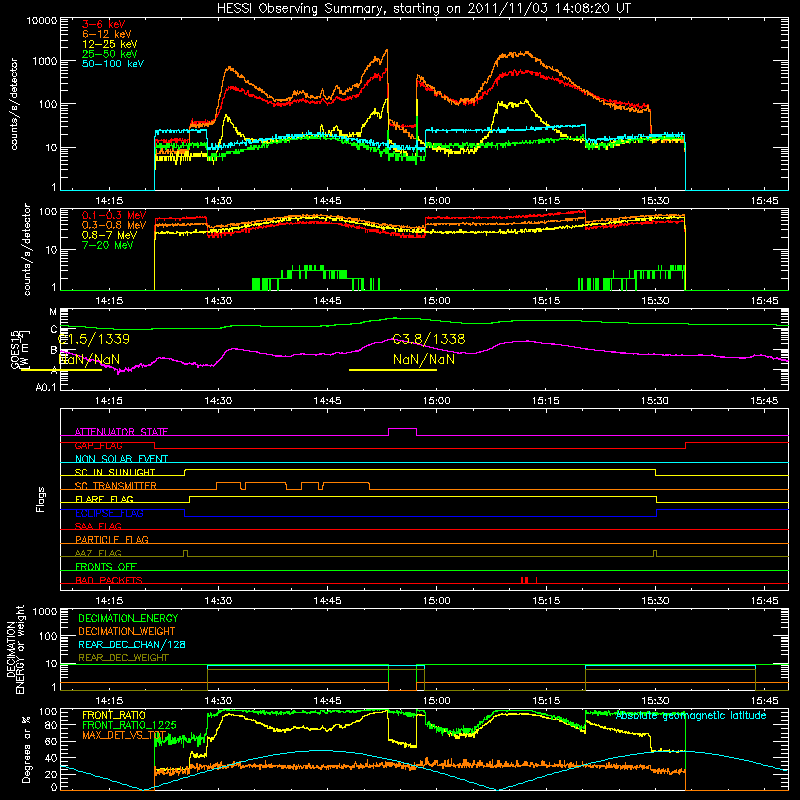Click the SC_TRANSMITTER flag label
The image size is (800, 800).
point(116,486)
